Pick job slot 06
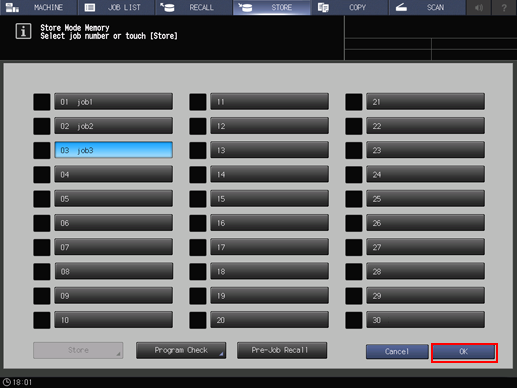This screenshot has height=388, width=517. click(x=114, y=223)
